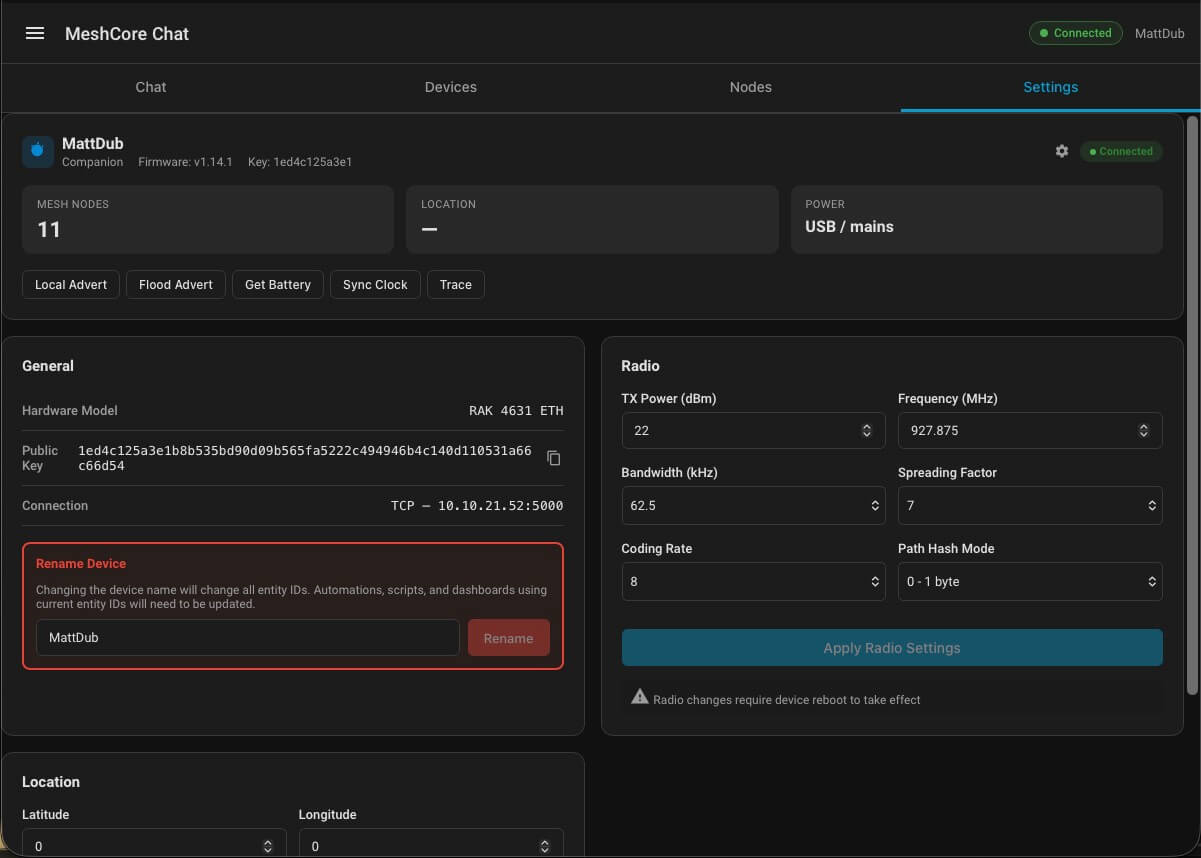The image size is (1201, 858).
Task: Click the Get Battery button
Action: coord(278,284)
